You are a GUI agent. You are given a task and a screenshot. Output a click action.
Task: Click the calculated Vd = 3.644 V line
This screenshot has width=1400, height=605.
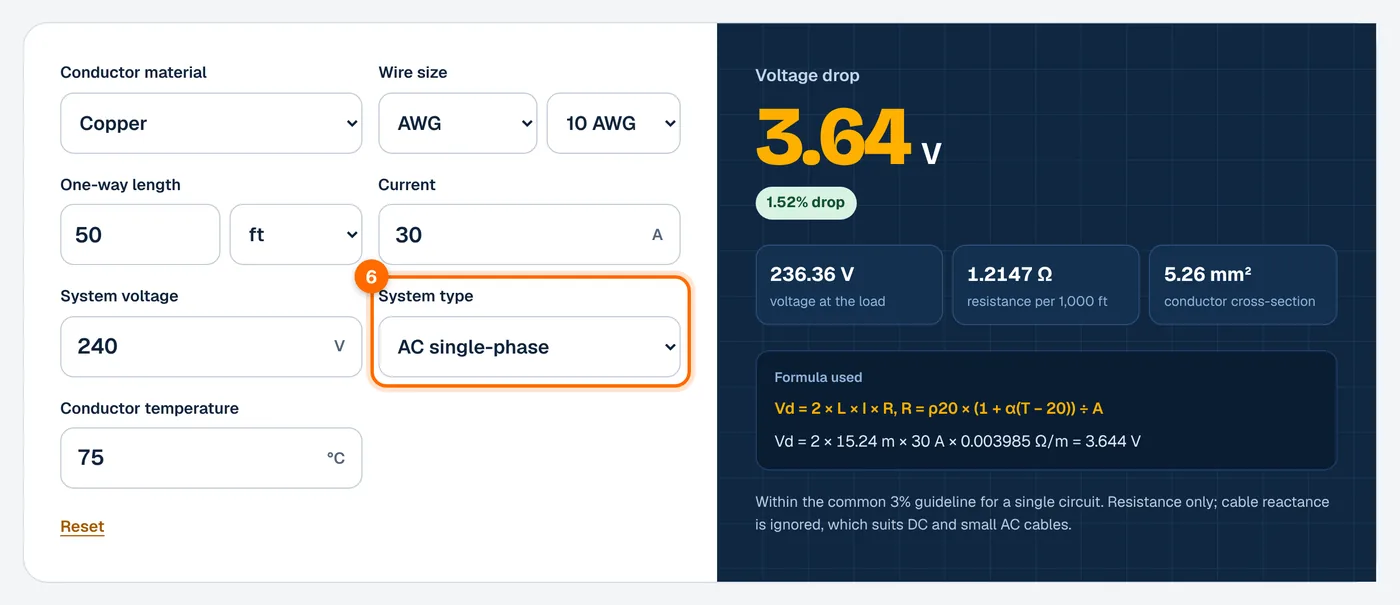coord(958,441)
